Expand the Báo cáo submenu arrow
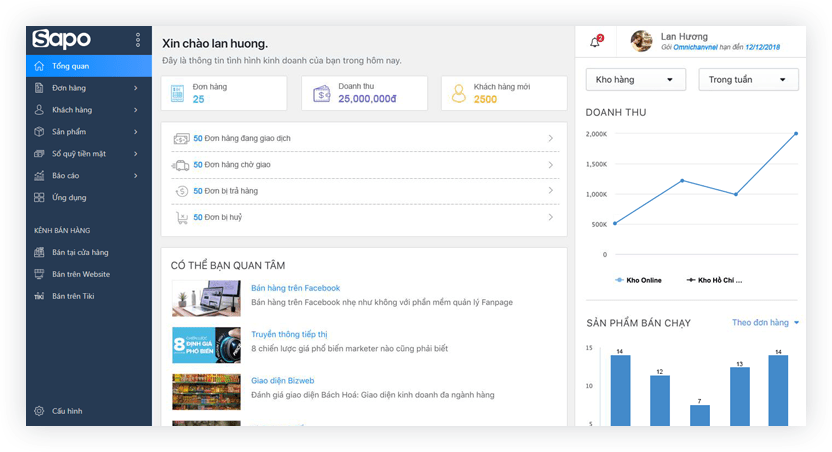 coord(136,176)
